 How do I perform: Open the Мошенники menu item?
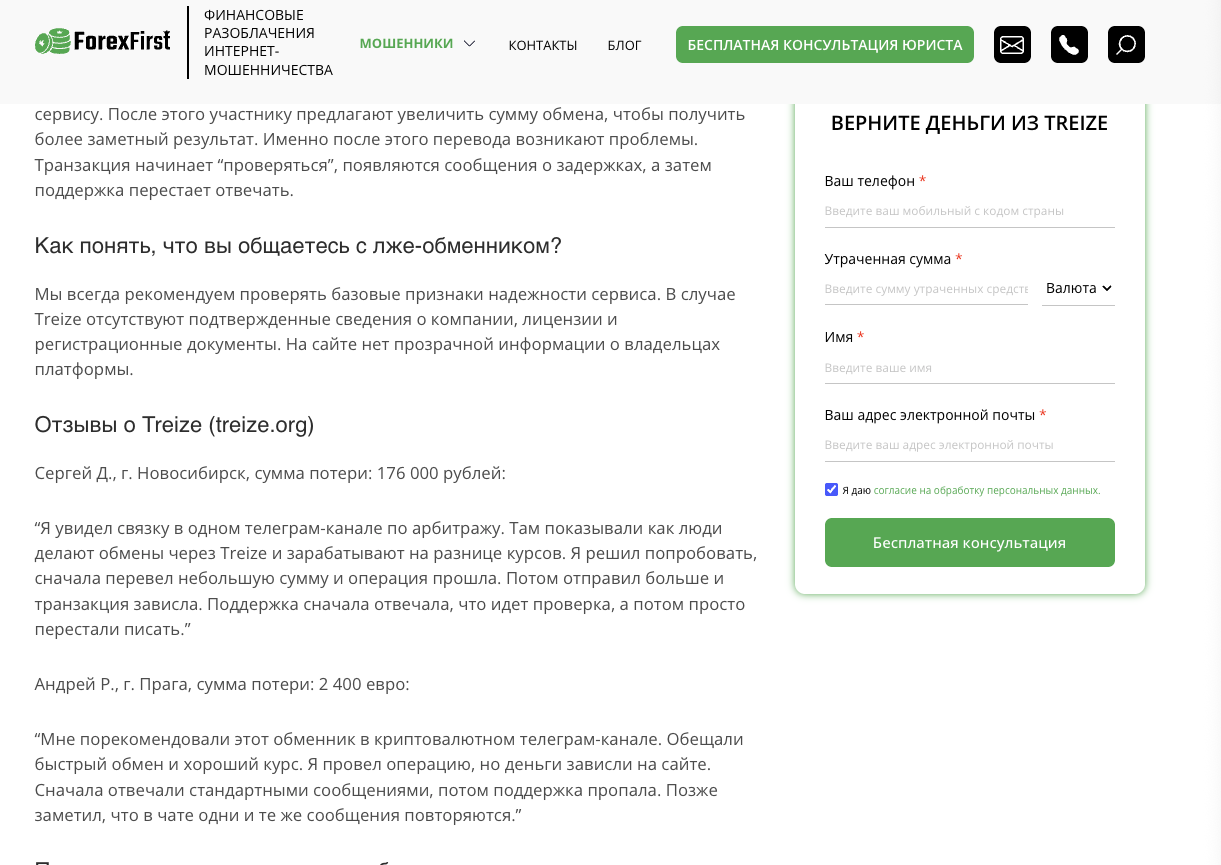pyautogui.click(x=406, y=44)
